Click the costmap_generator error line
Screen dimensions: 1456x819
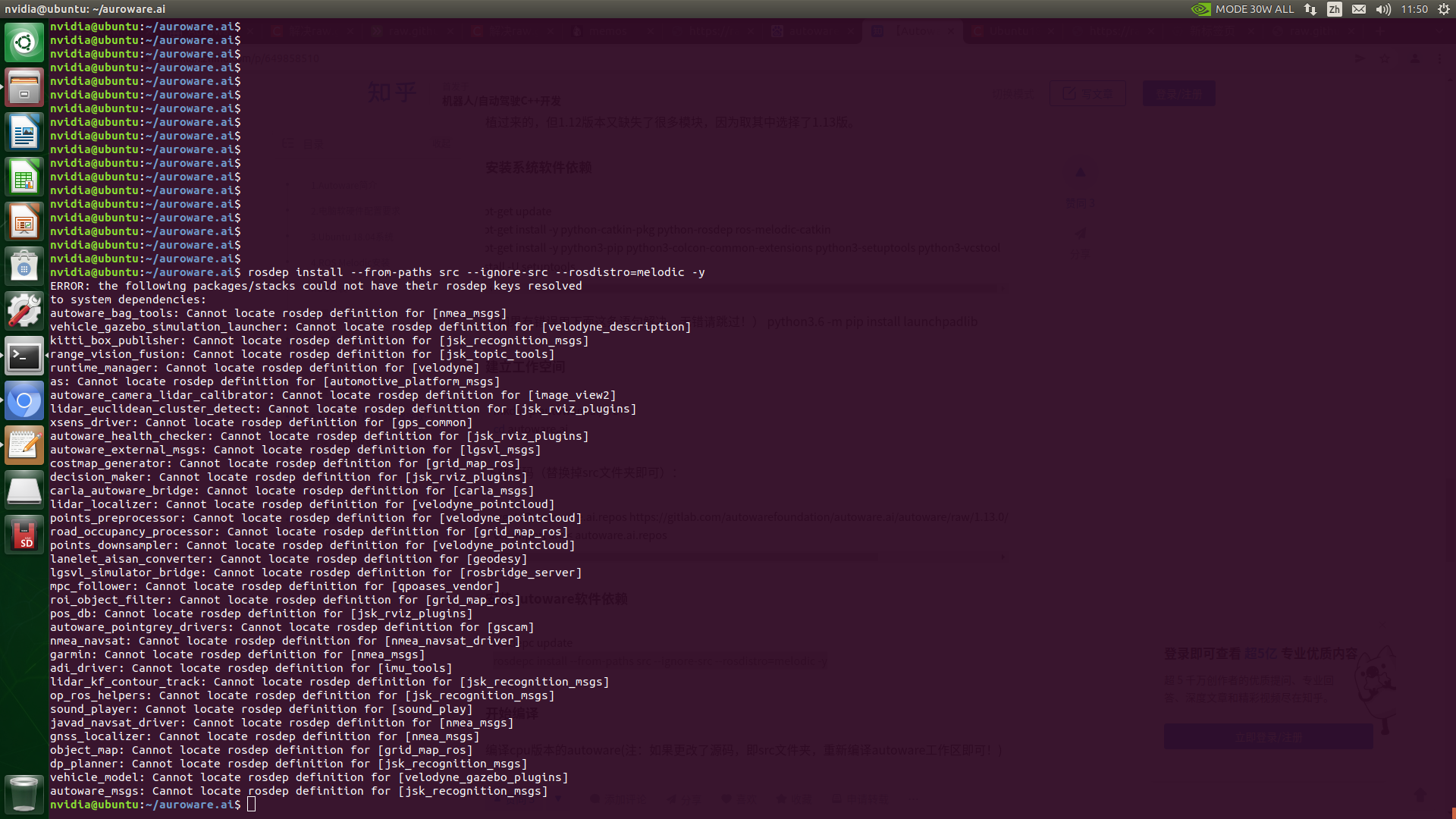coord(285,463)
